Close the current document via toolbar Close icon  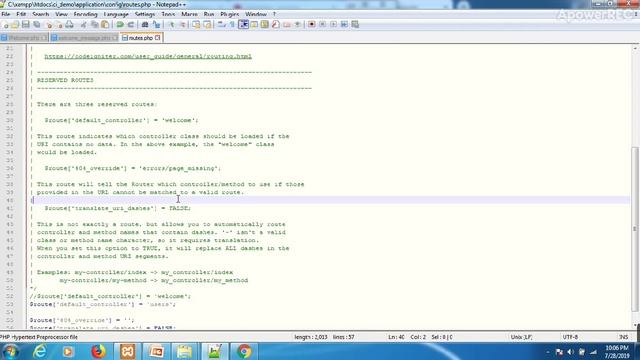(49, 24)
